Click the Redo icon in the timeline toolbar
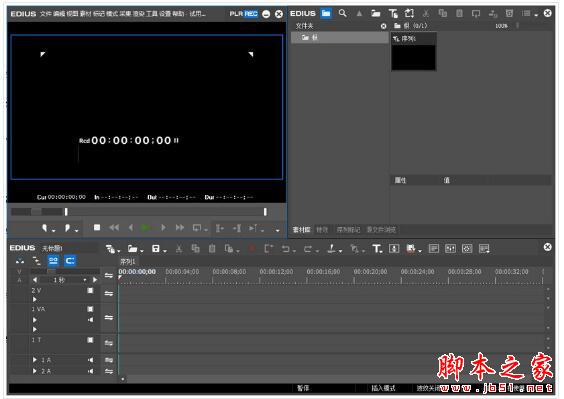The image size is (564, 399). click(308, 248)
